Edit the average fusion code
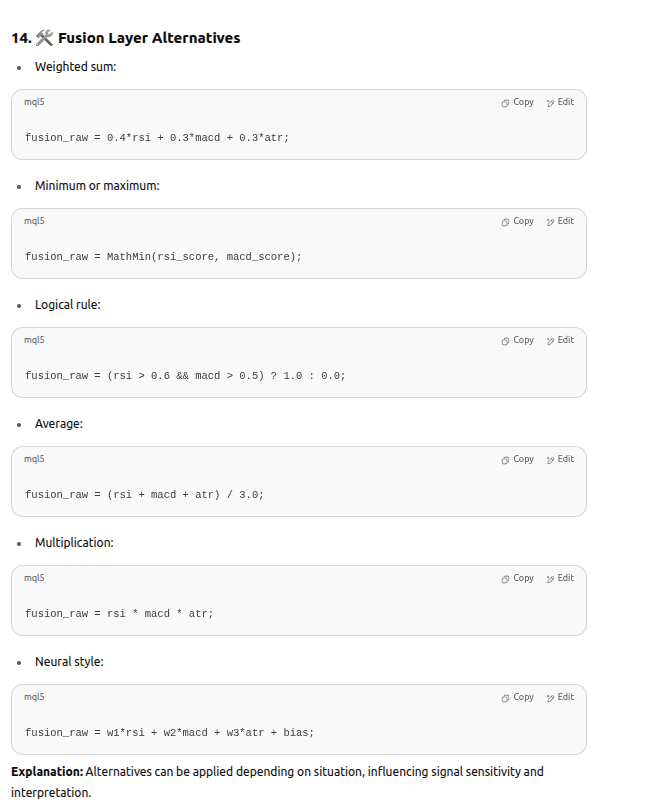The width and height of the screenshot is (649, 804). pos(560,459)
